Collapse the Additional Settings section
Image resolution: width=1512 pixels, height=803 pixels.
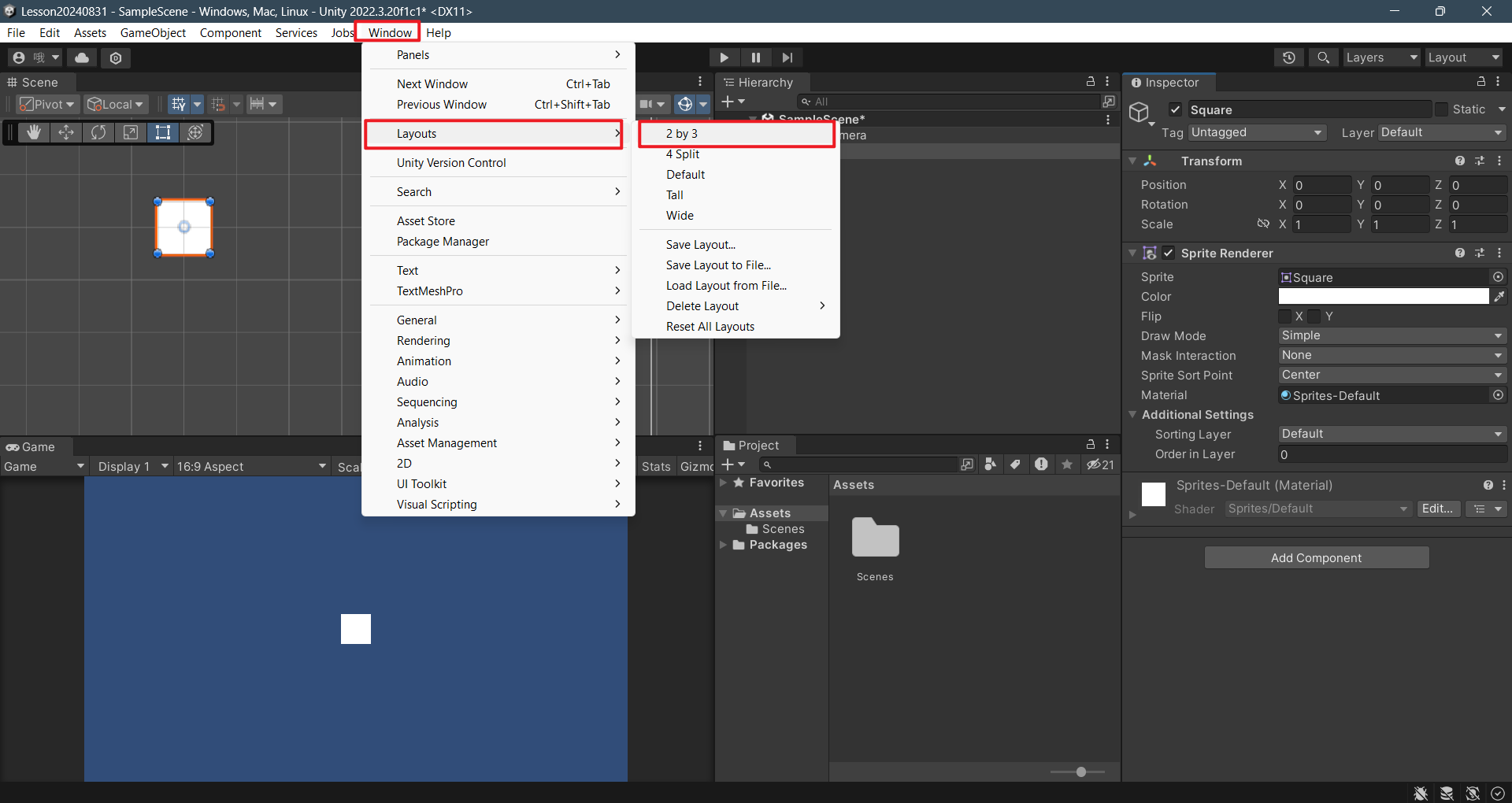coord(1132,415)
